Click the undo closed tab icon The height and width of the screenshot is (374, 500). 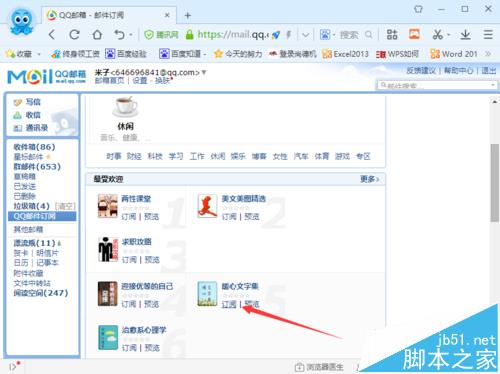(x=119, y=34)
